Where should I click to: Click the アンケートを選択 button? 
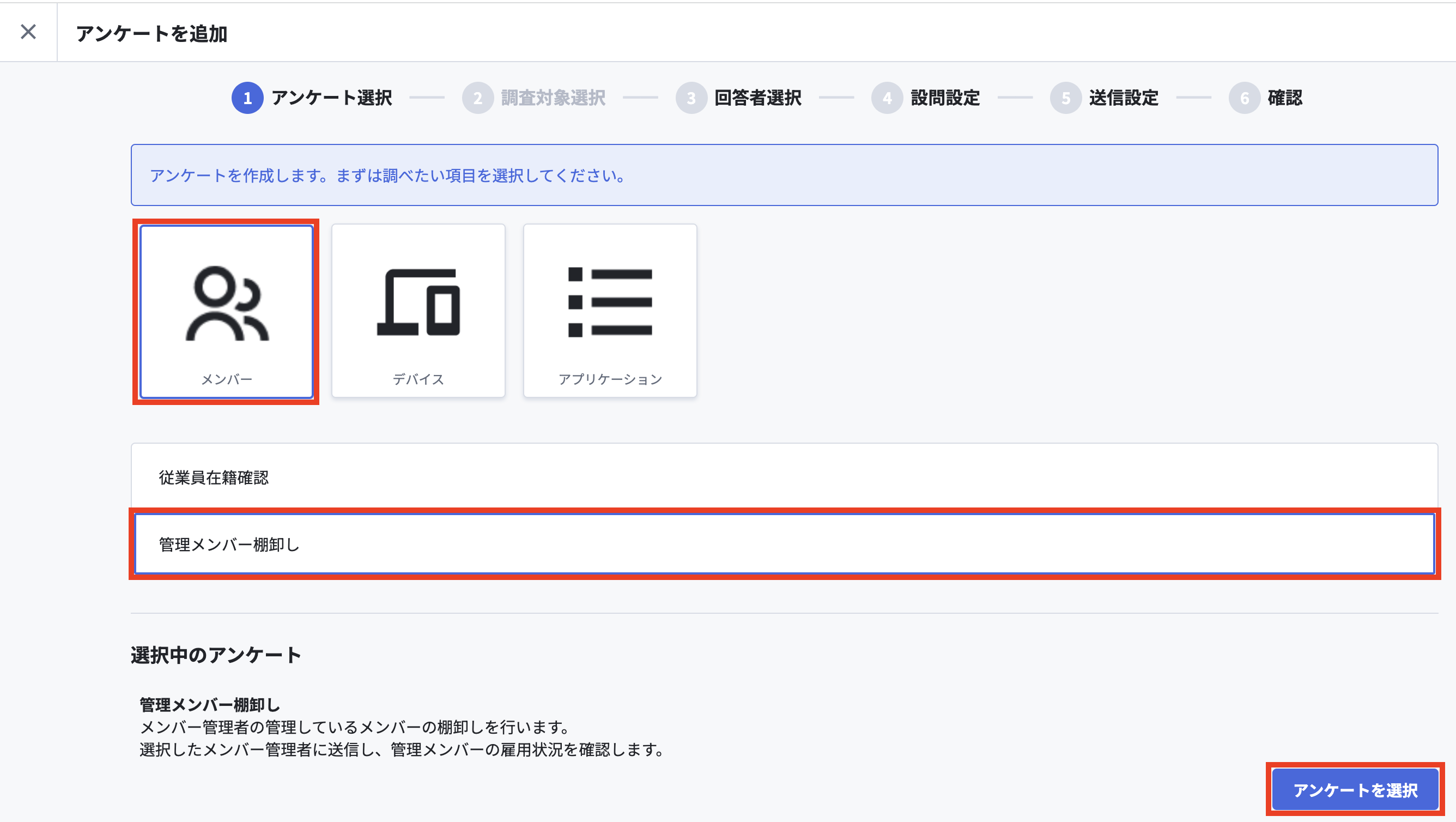[1355, 789]
